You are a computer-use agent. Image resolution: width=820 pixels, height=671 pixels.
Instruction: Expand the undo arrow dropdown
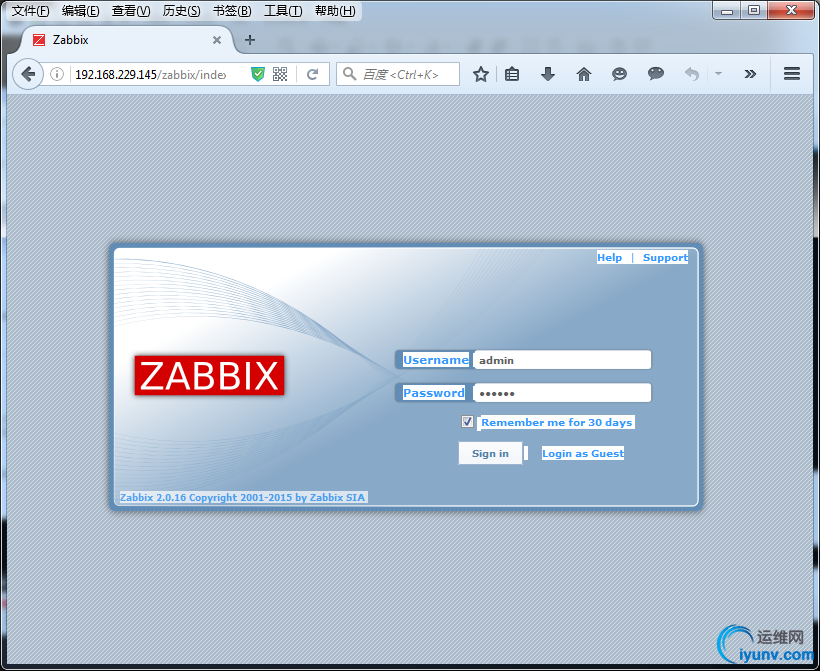pos(718,74)
